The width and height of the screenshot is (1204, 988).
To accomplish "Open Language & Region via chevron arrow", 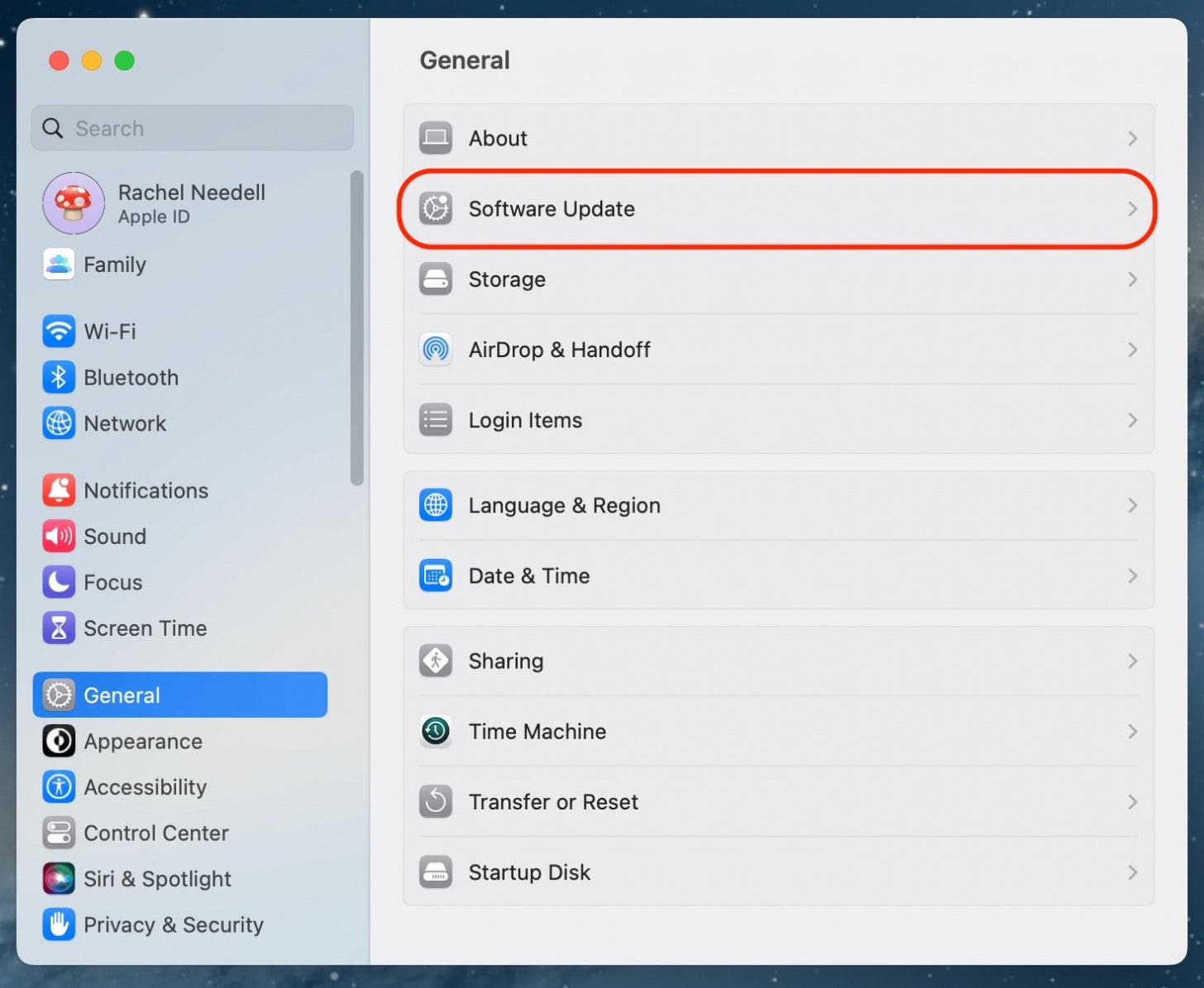I will pyautogui.click(x=1132, y=505).
